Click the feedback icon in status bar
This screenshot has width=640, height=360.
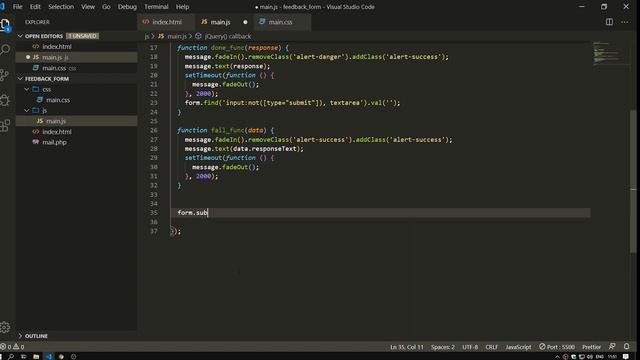(612, 347)
